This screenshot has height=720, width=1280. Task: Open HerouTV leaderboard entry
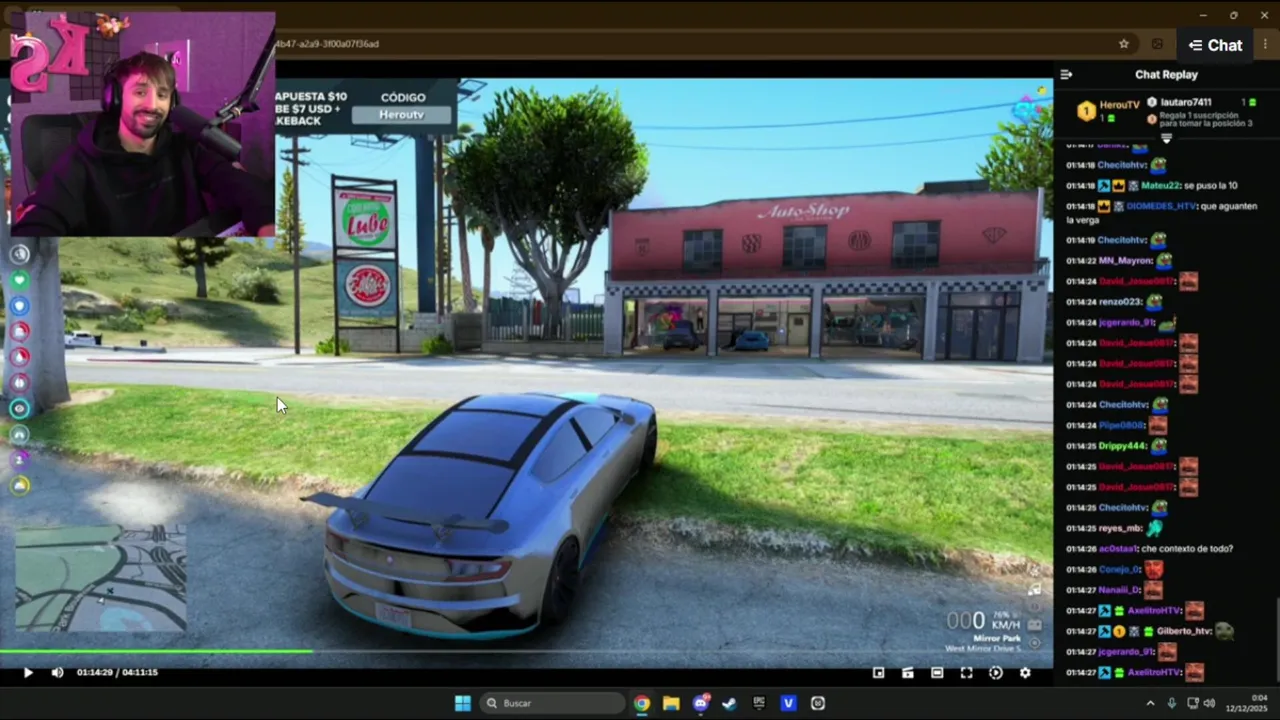(1109, 110)
